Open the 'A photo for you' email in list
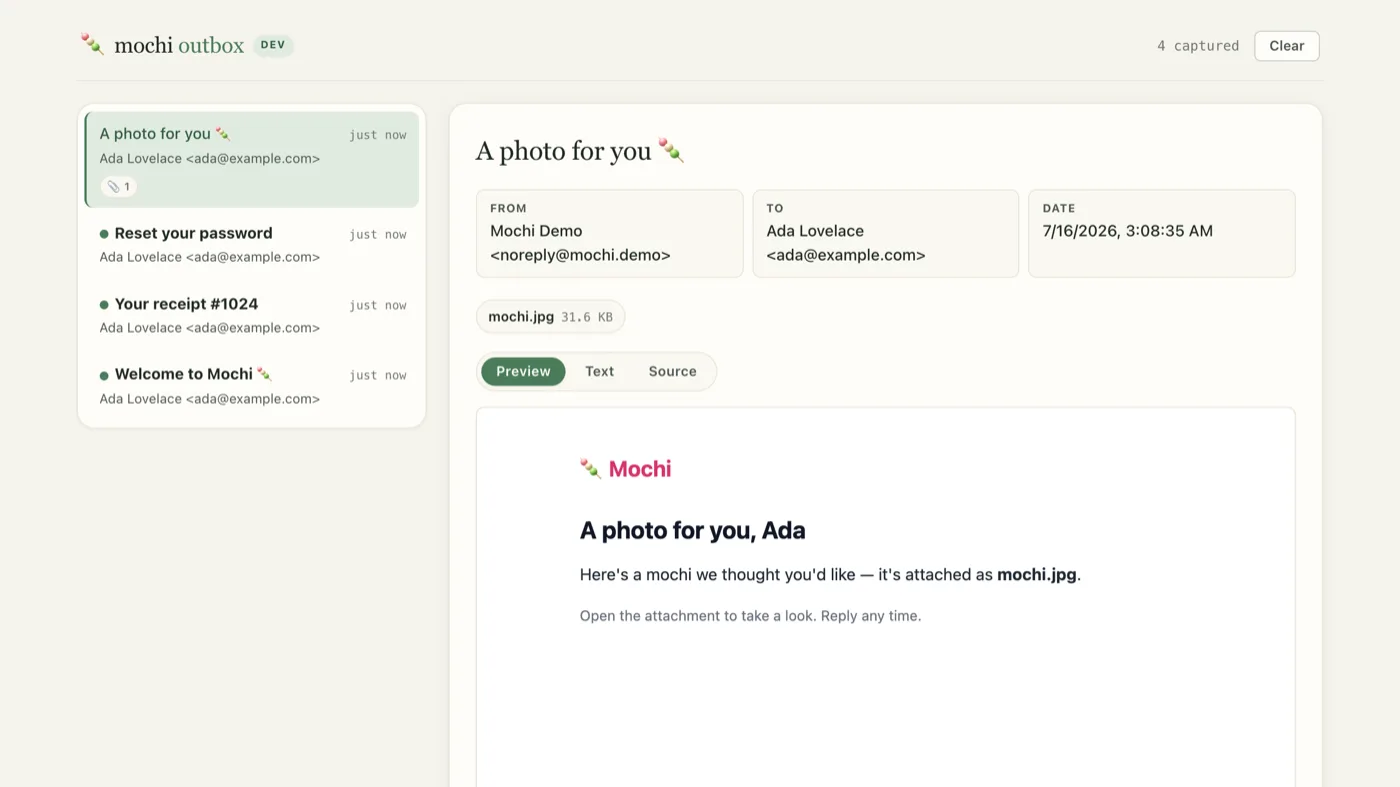The height and width of the screenshot is (787, 1400). pos(252,160)
